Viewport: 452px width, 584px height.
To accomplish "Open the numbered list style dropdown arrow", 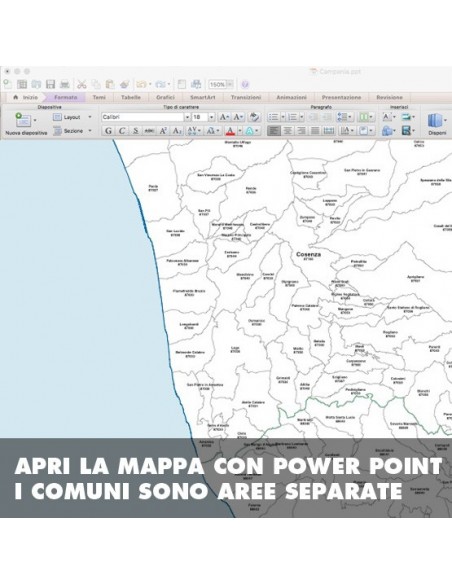I will click(x=302, y=117).
